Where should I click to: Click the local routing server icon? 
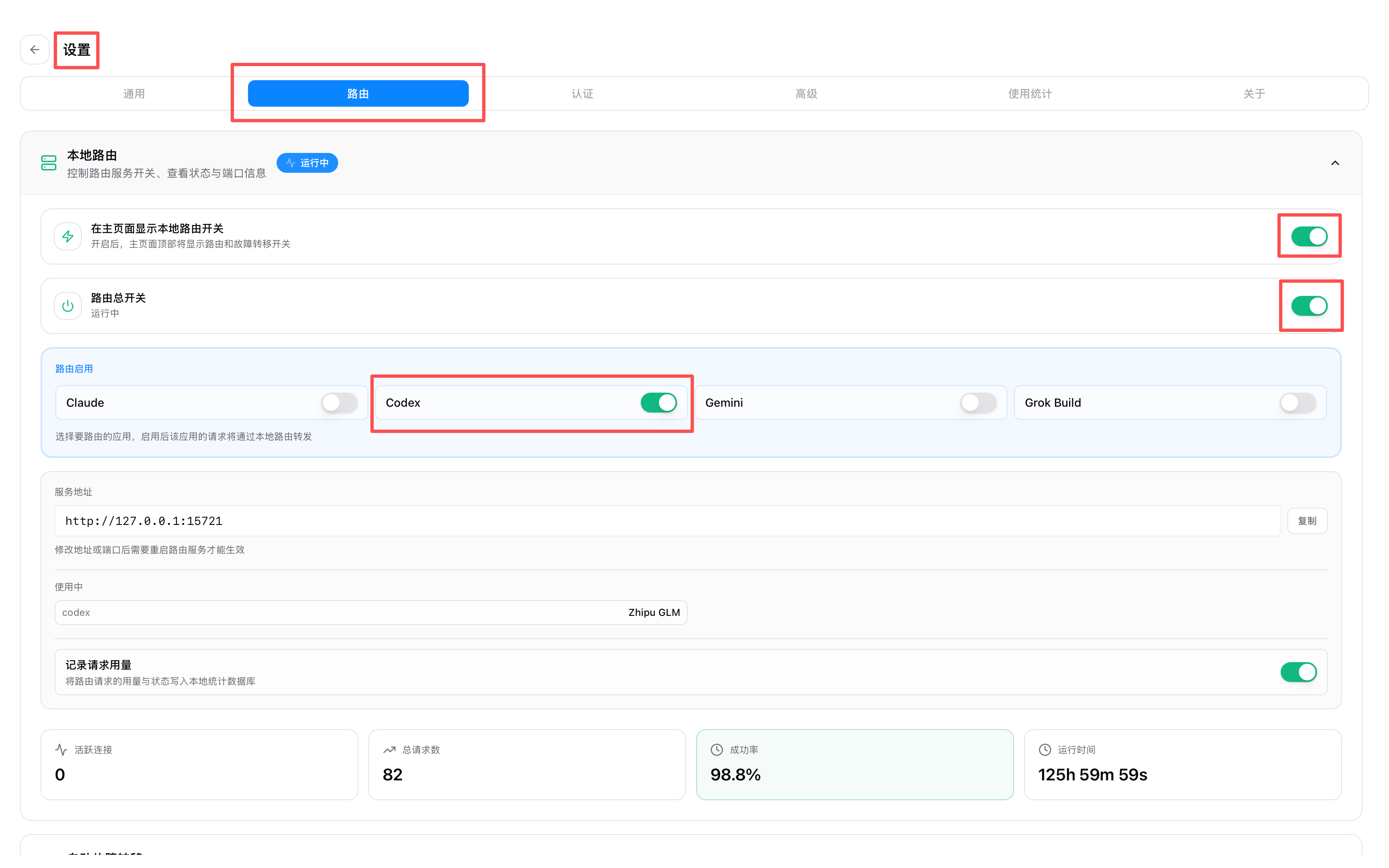coord(49,163)
